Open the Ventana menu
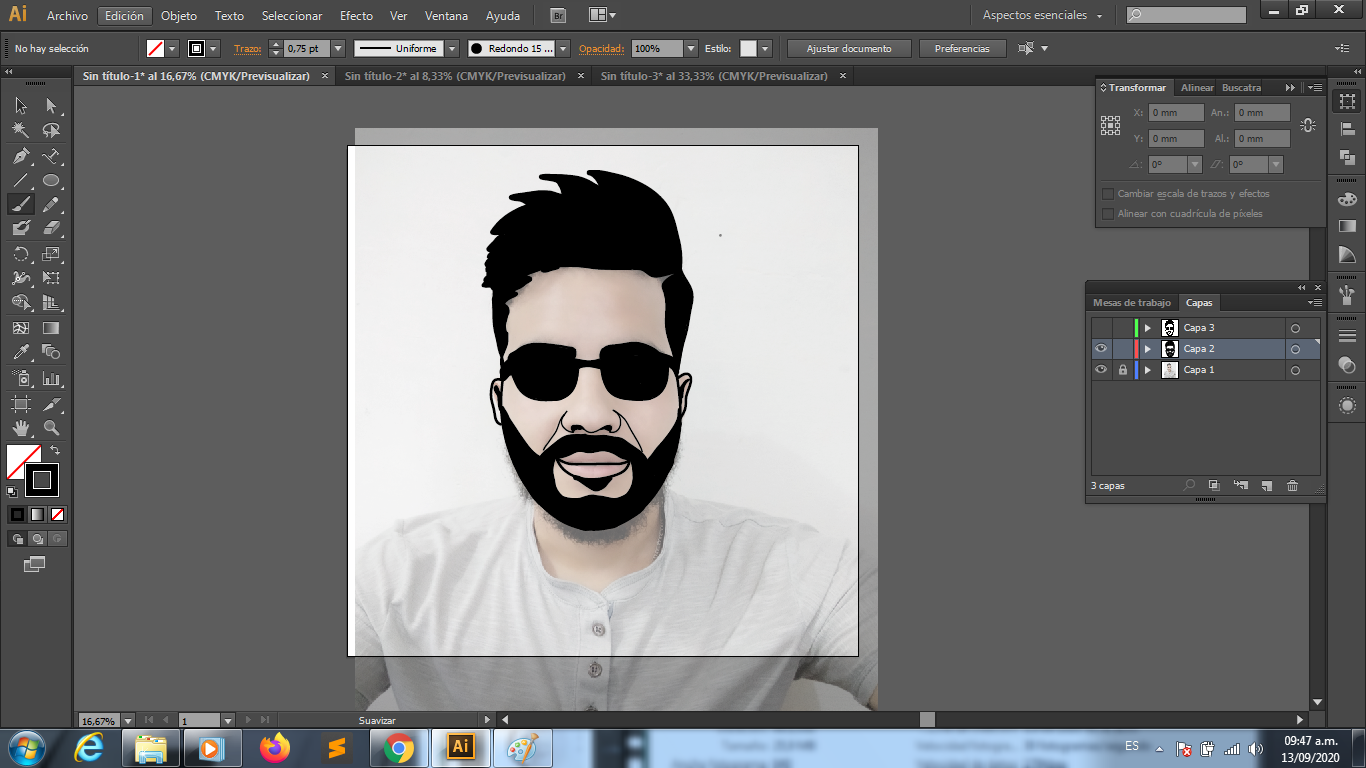Screen dimensions: 1366x768 point(446,16)
